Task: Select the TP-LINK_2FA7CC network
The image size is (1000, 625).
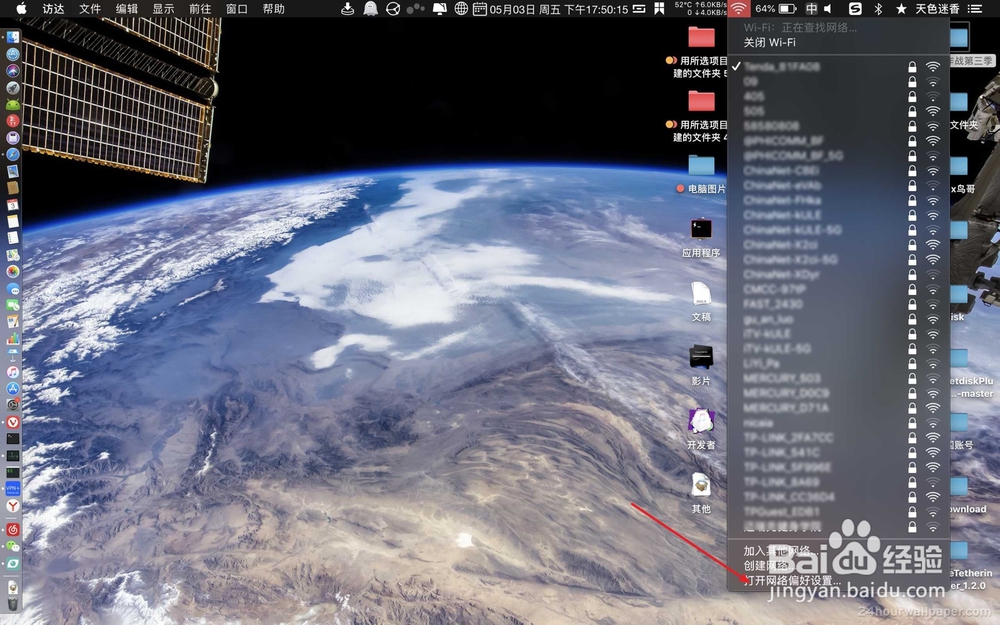Action: coord(838,438)
